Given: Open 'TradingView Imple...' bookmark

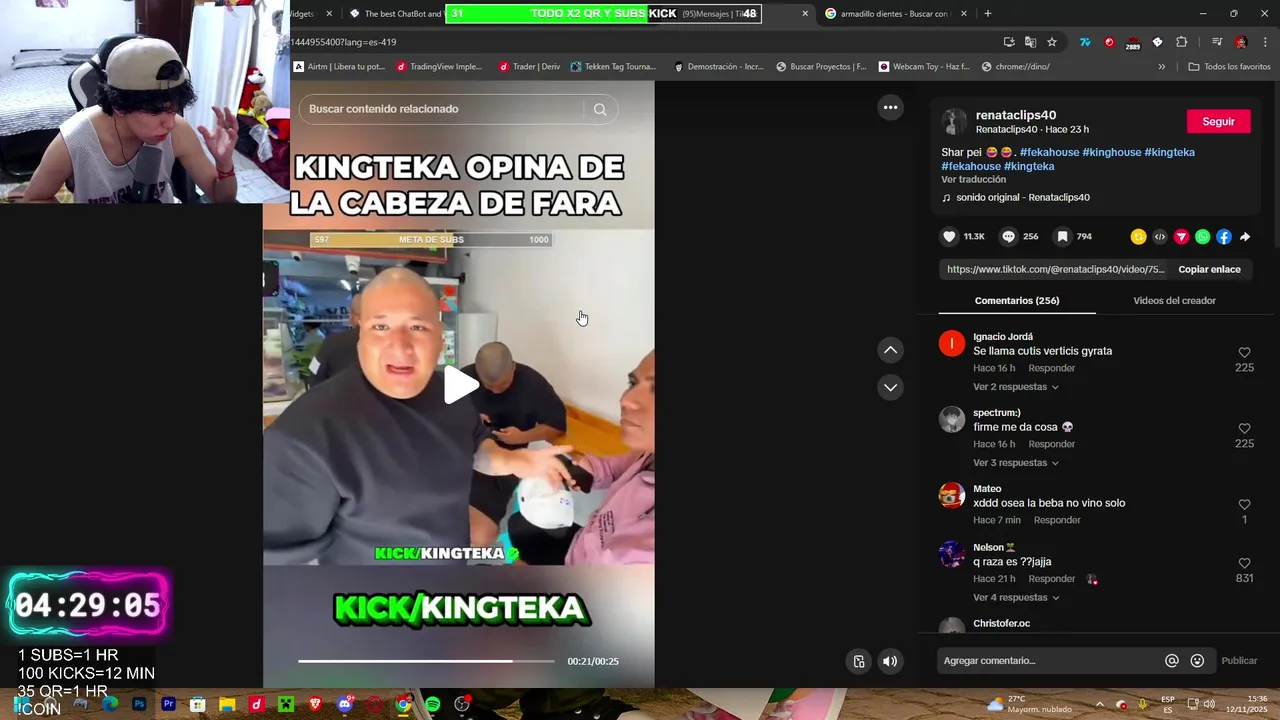Looking at the screenshot, I should [x=438, y=67].
